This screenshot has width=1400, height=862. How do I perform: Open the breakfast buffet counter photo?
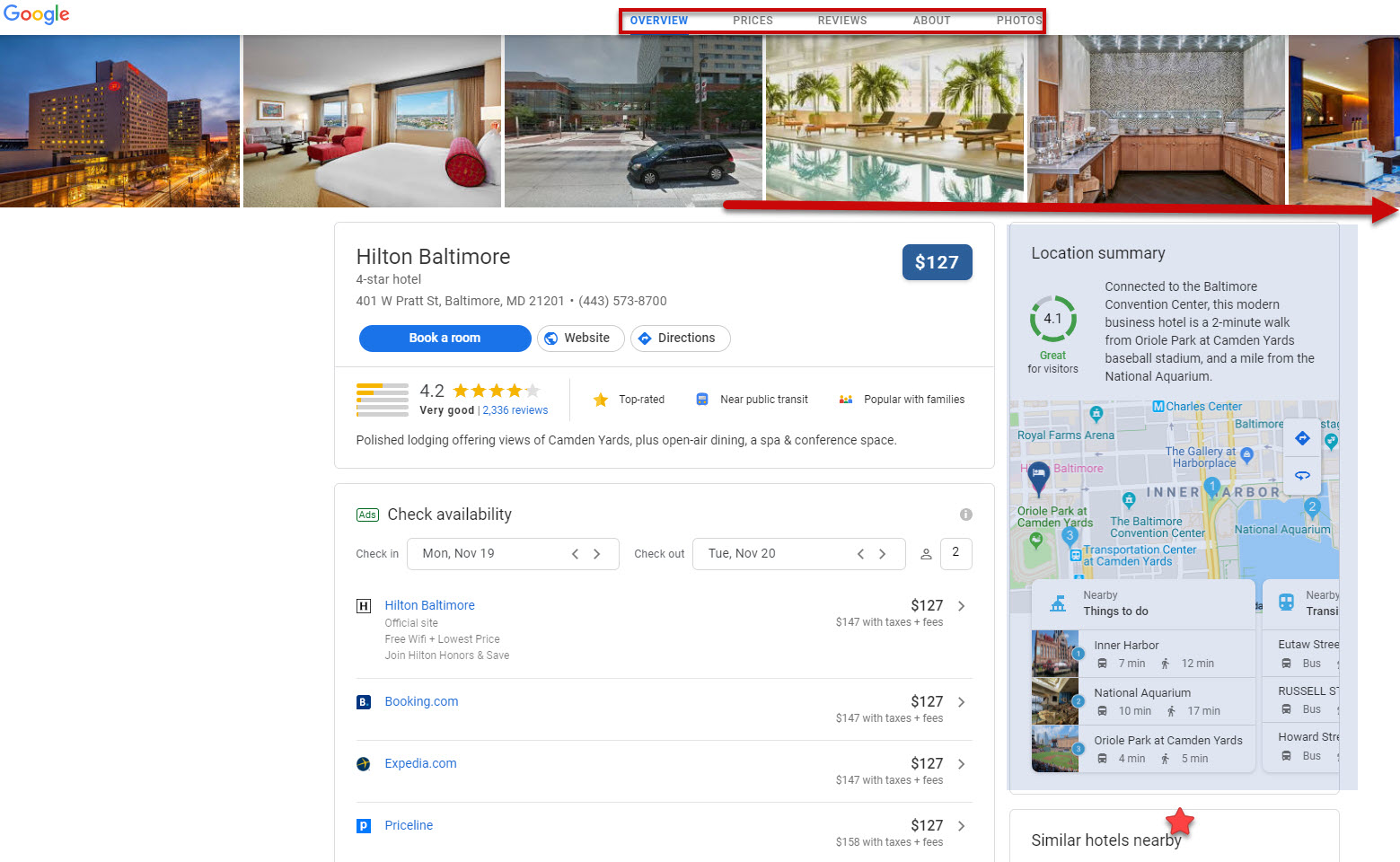point(1156,119)
